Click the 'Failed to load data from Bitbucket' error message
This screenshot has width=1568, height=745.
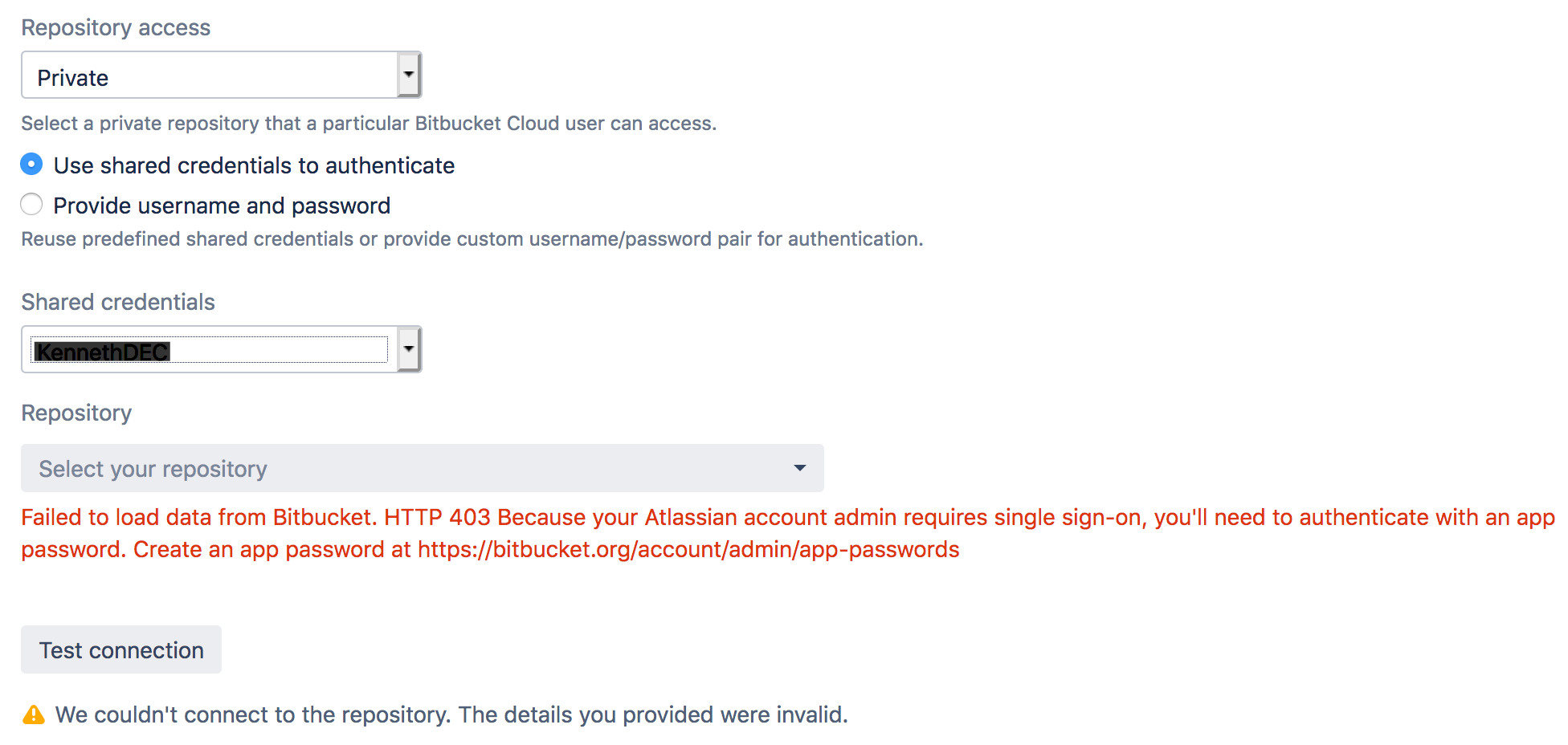coord(788,533)
